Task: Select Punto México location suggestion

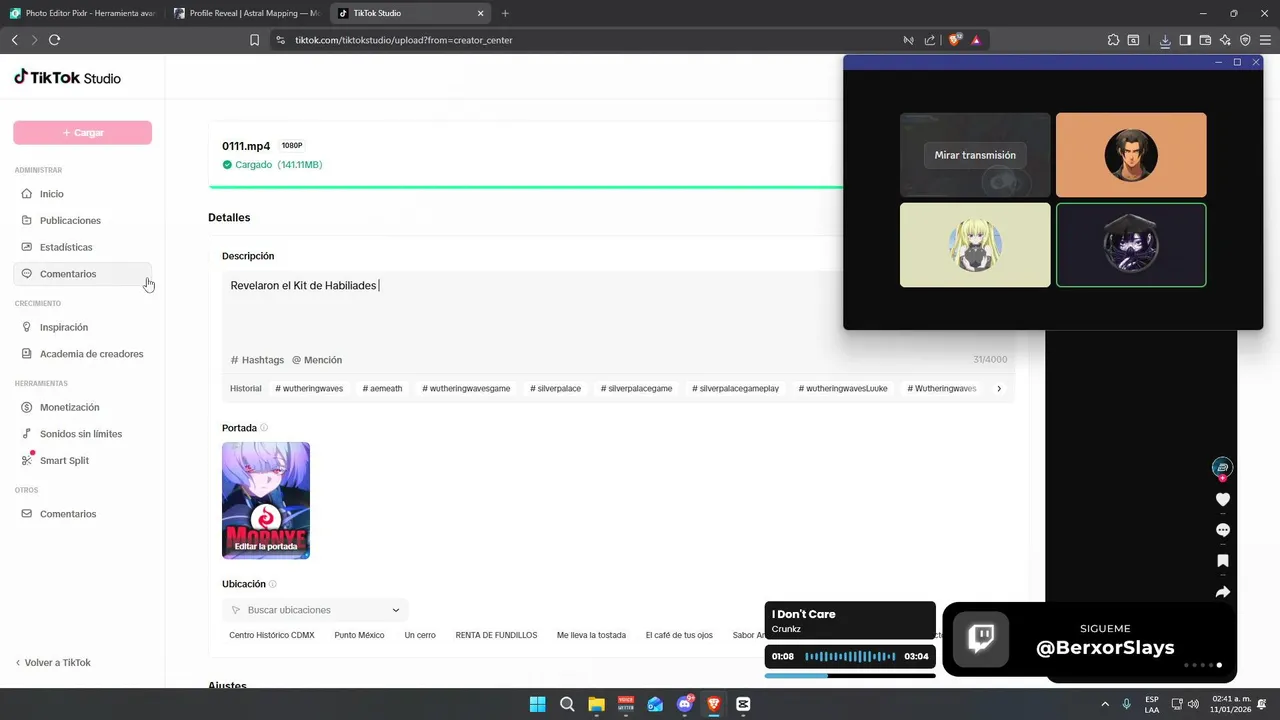Action: [359, 635]
